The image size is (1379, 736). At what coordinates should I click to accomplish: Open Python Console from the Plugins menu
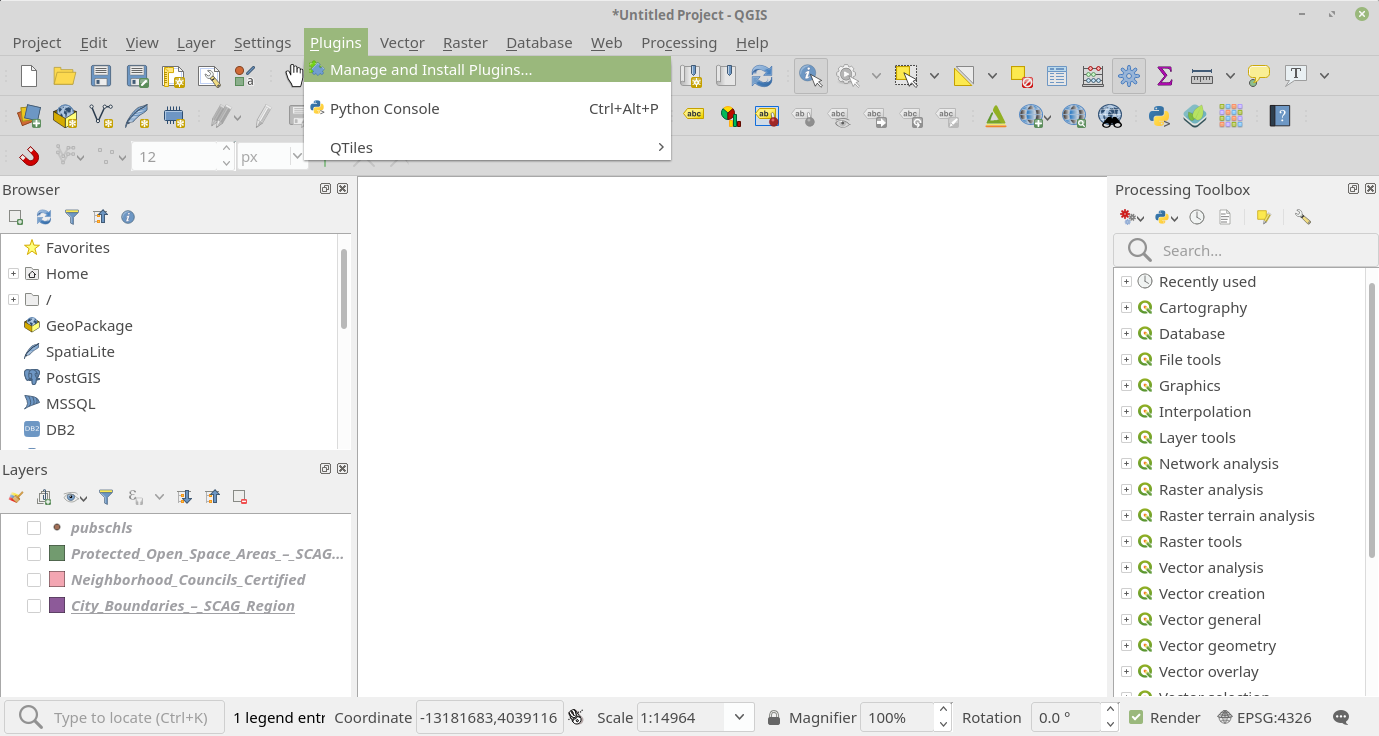point(487,109)
